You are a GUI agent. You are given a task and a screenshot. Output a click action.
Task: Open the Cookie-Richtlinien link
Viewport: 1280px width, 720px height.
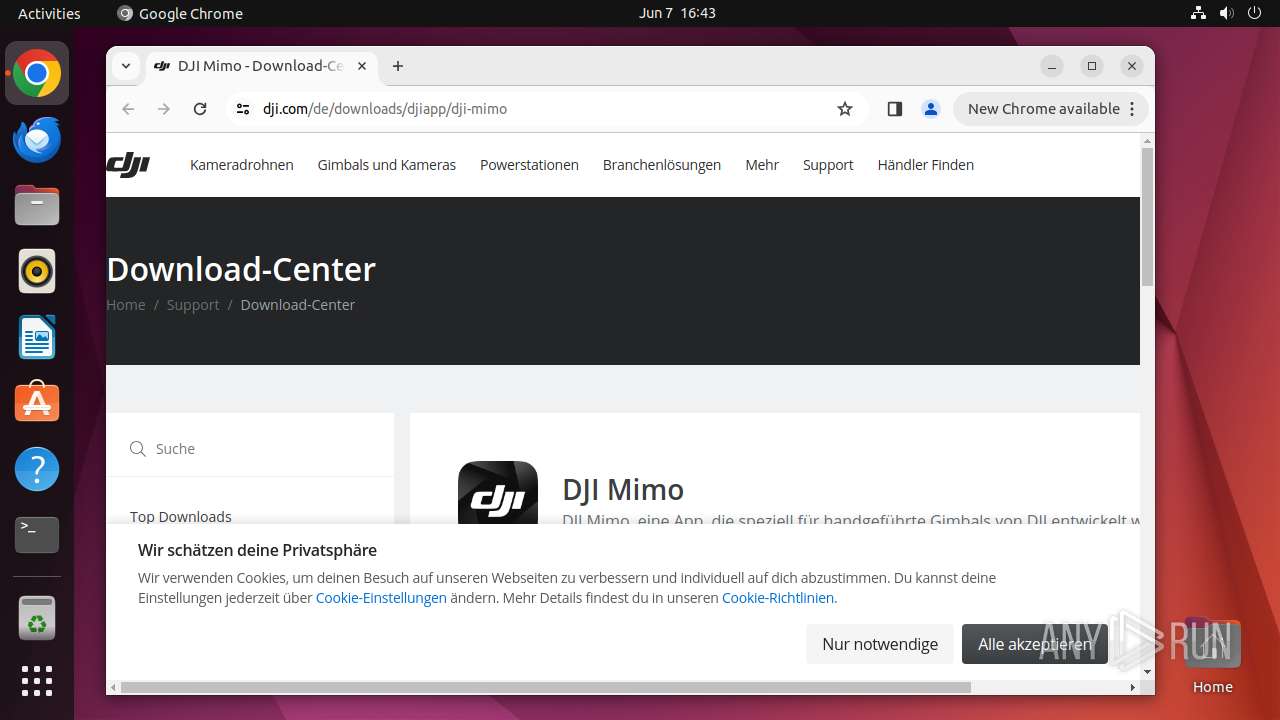pos(778,598)
